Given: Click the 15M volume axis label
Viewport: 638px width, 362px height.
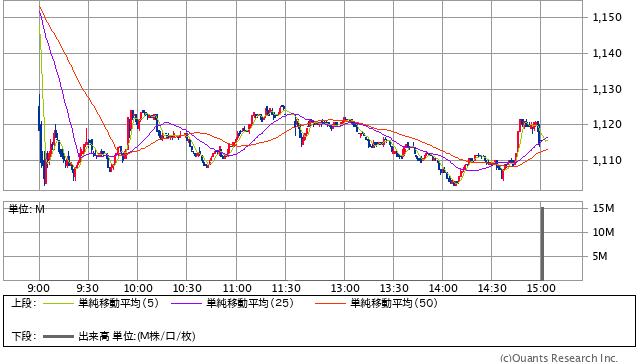Looking at the screenshot, I should [x=603, y=208].
